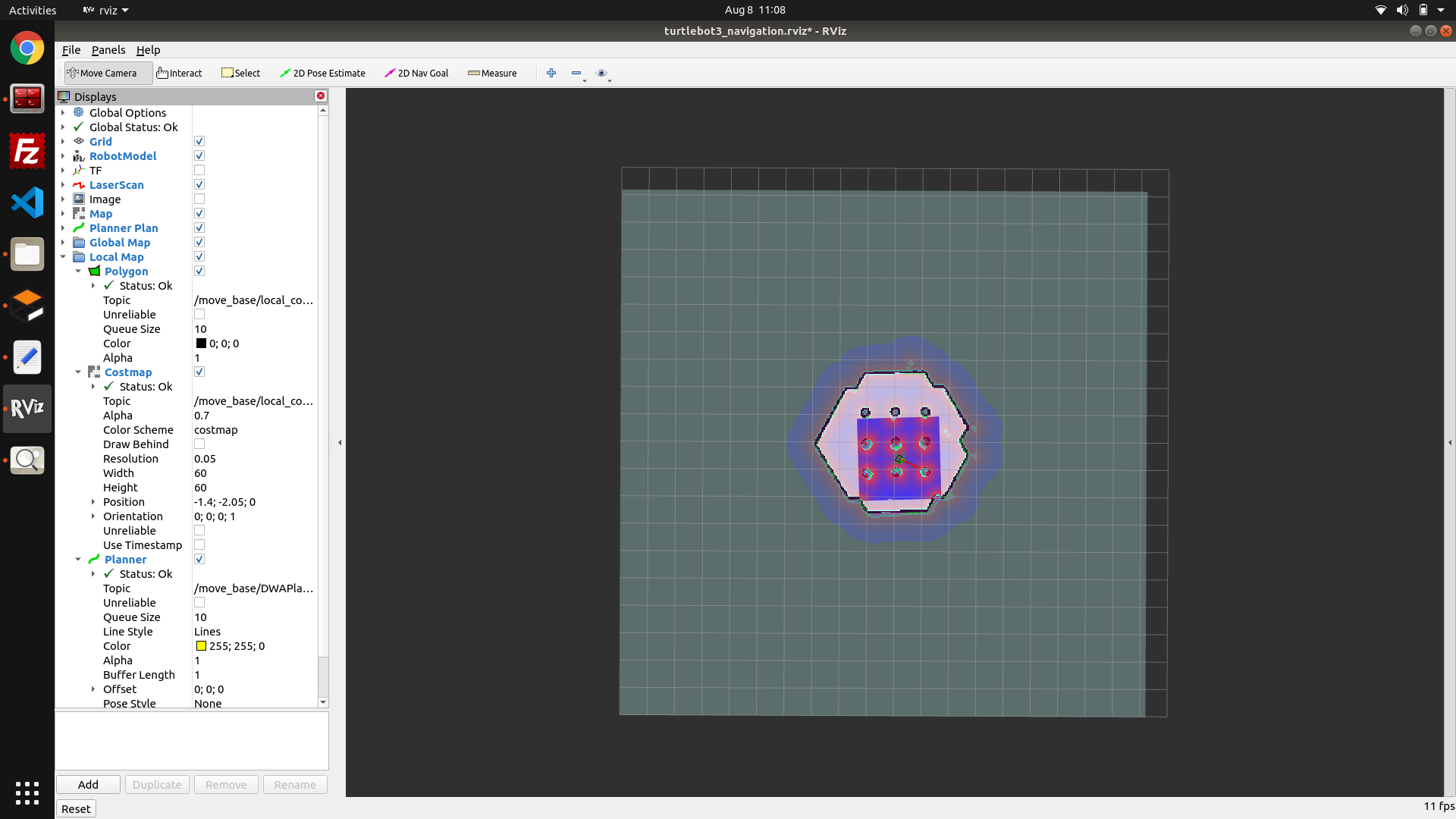Expand the Global Options row
The height and width of the screenshot is (819, 1456).
tap(63, 112)
